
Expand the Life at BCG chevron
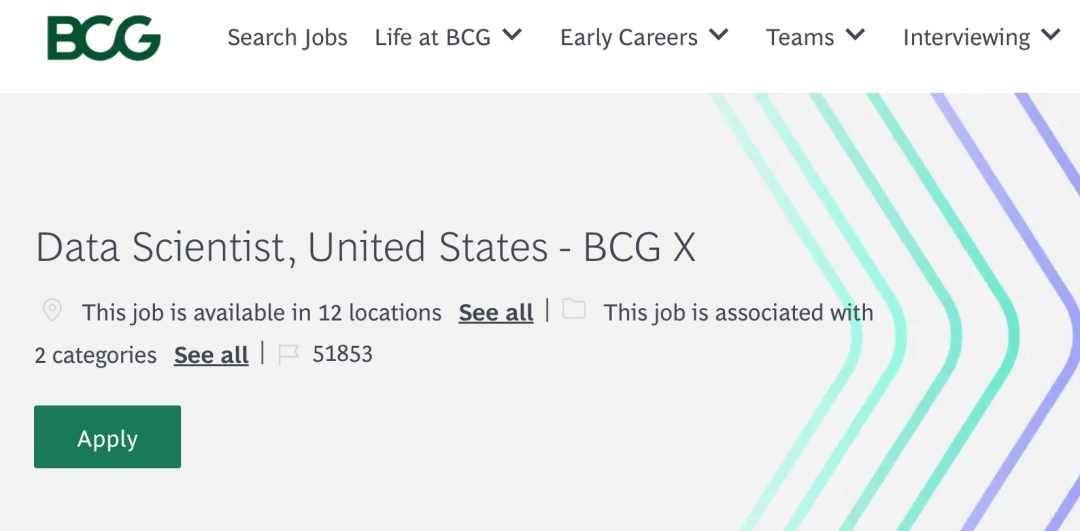click(x=512, y=34)
